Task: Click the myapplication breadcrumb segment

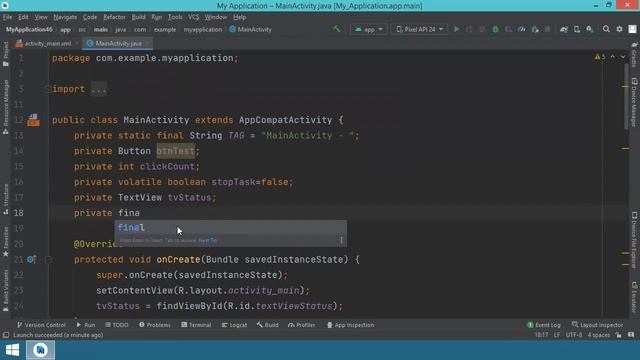Action: (x=203, y=29)
